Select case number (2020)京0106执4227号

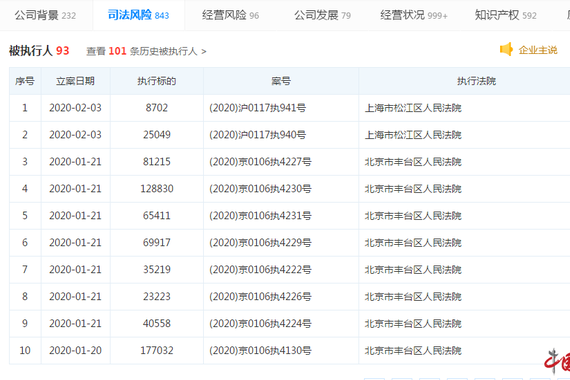(x=260, y=162)
